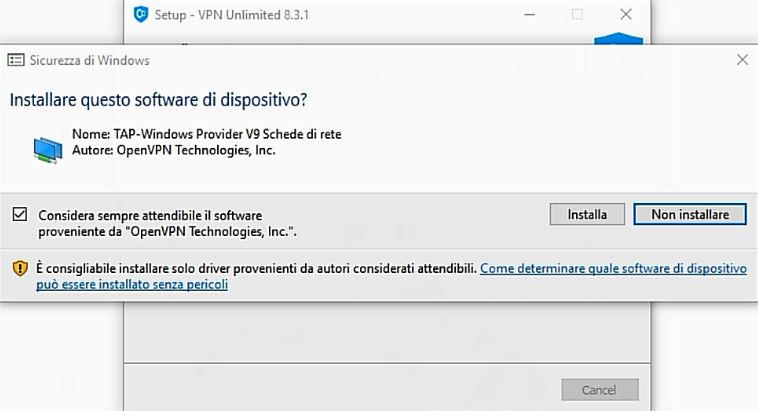758x411 pixels.
Task: Click the "Setup - VPN Unlimited 8.3.1" title
Action: pyautogui.click(x=221, y=14)
